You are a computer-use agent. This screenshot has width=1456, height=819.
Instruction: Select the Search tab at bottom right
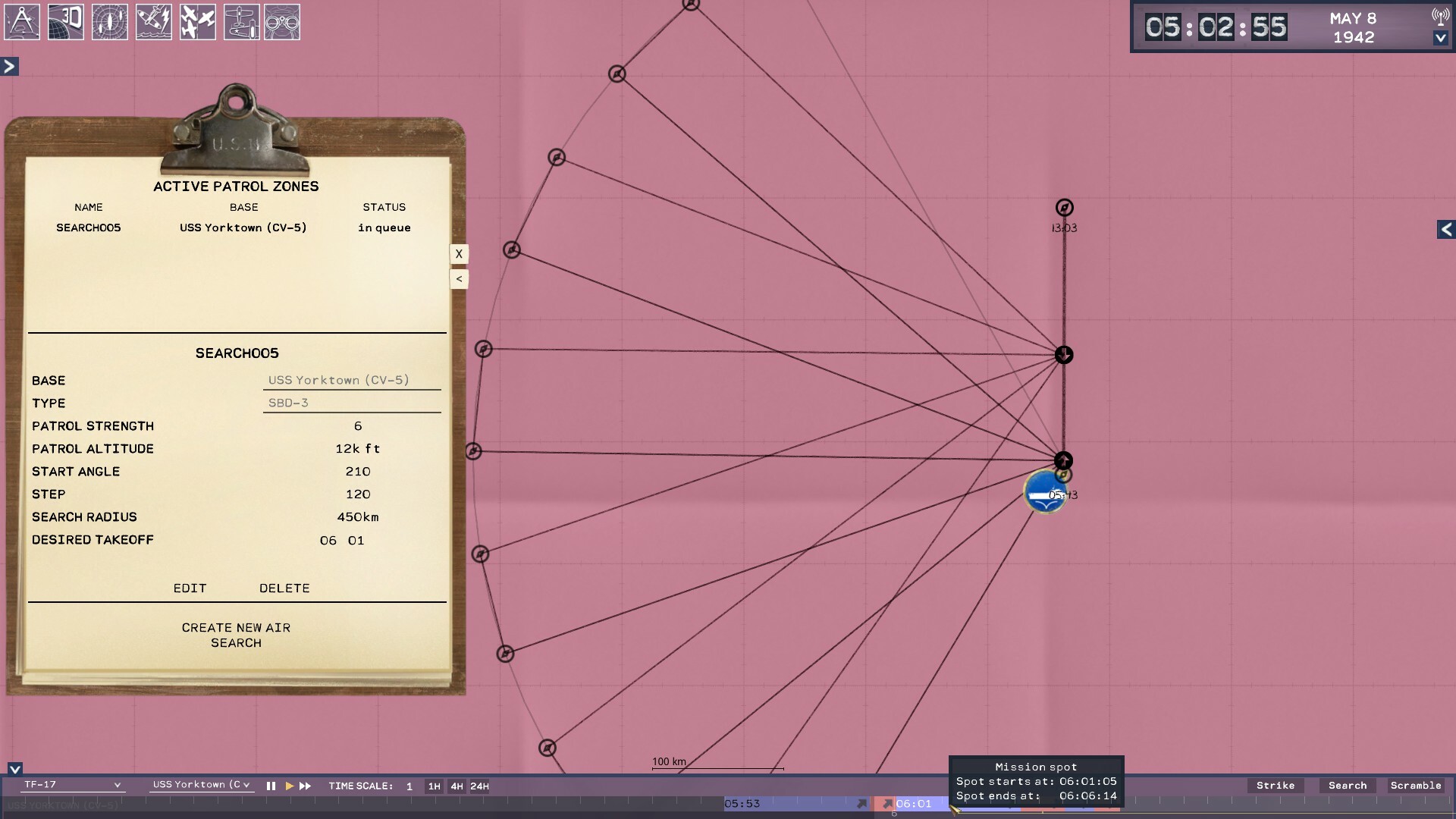point(1348,786)
